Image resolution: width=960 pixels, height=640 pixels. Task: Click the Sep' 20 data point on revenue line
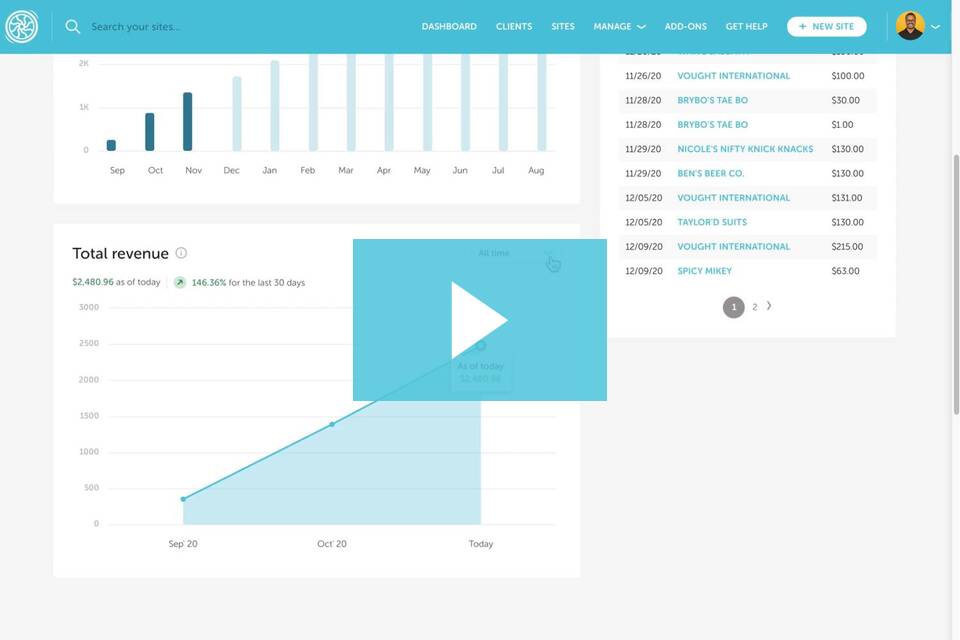point(183,499)
